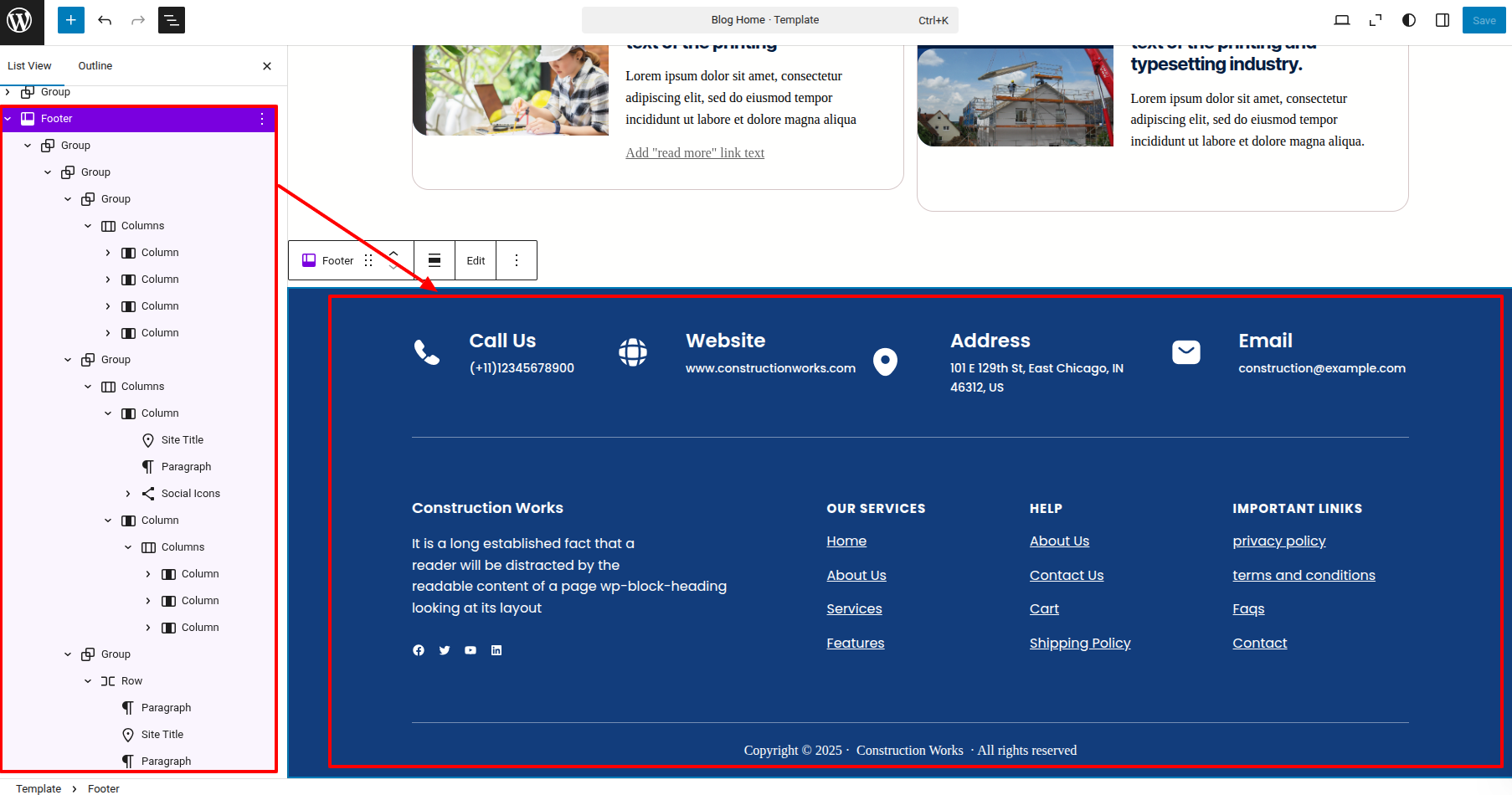Image resolution: width=1512 pixels, height=795 pixels.
Task: Click the Save button
Action: [1484, 20]
